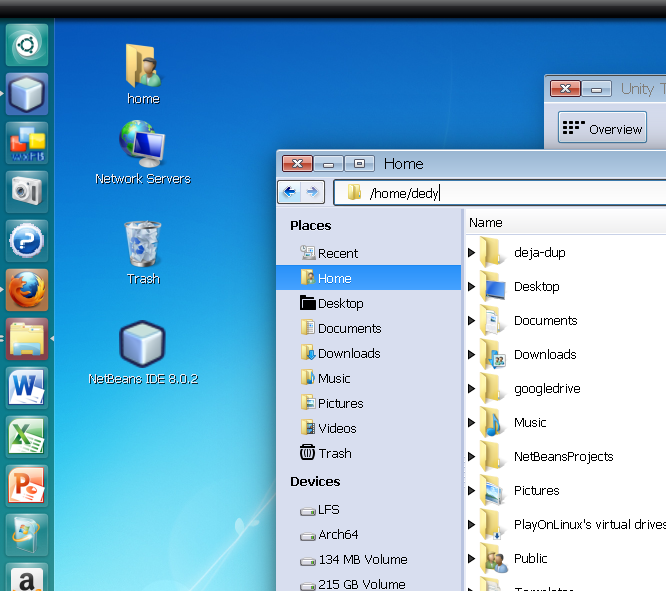Launch PowerPoint from the dock
The image size is (666, 591).
[x=27, y=486]
